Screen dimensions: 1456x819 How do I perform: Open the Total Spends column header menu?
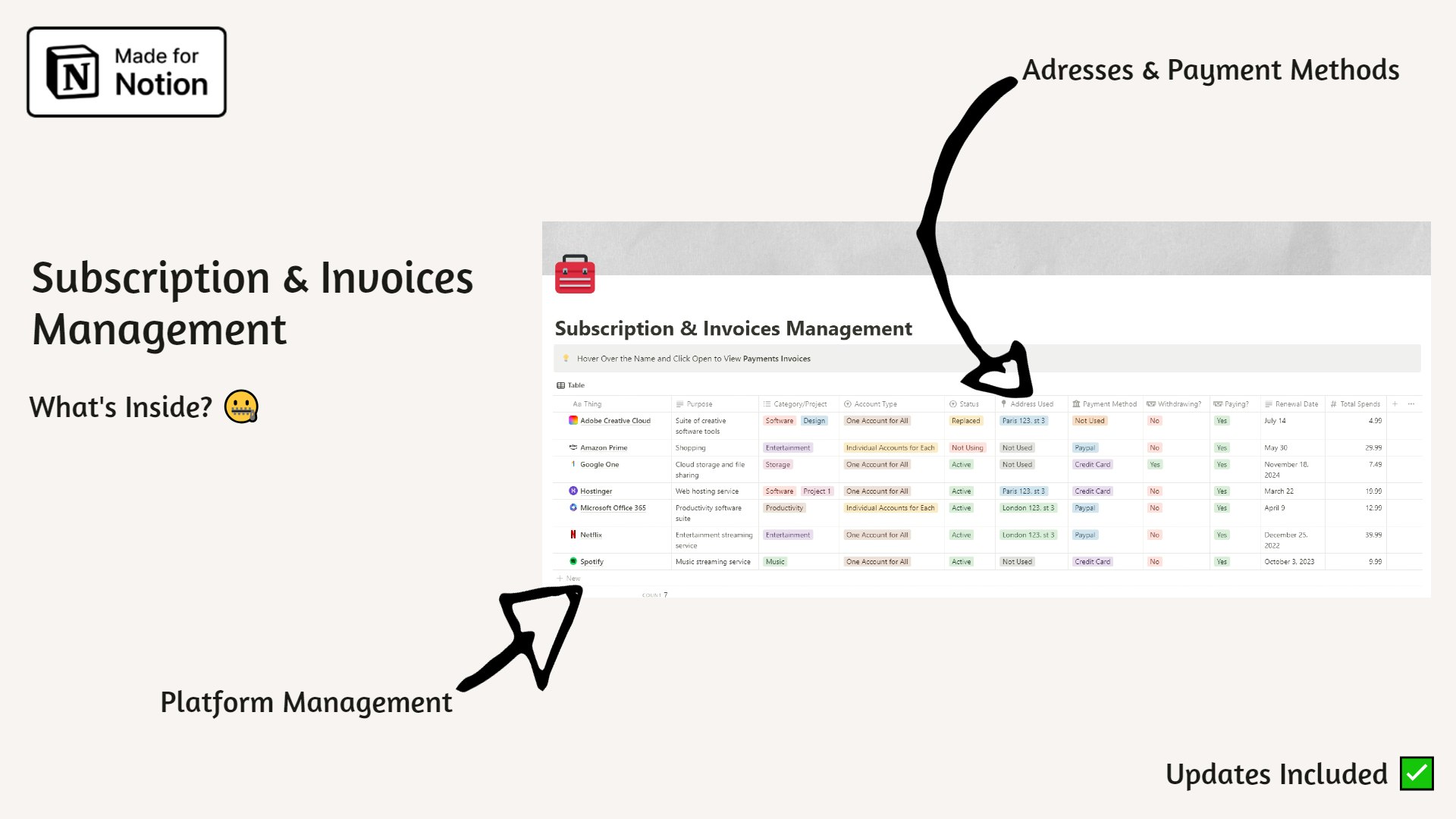(x=1355, y=404)
